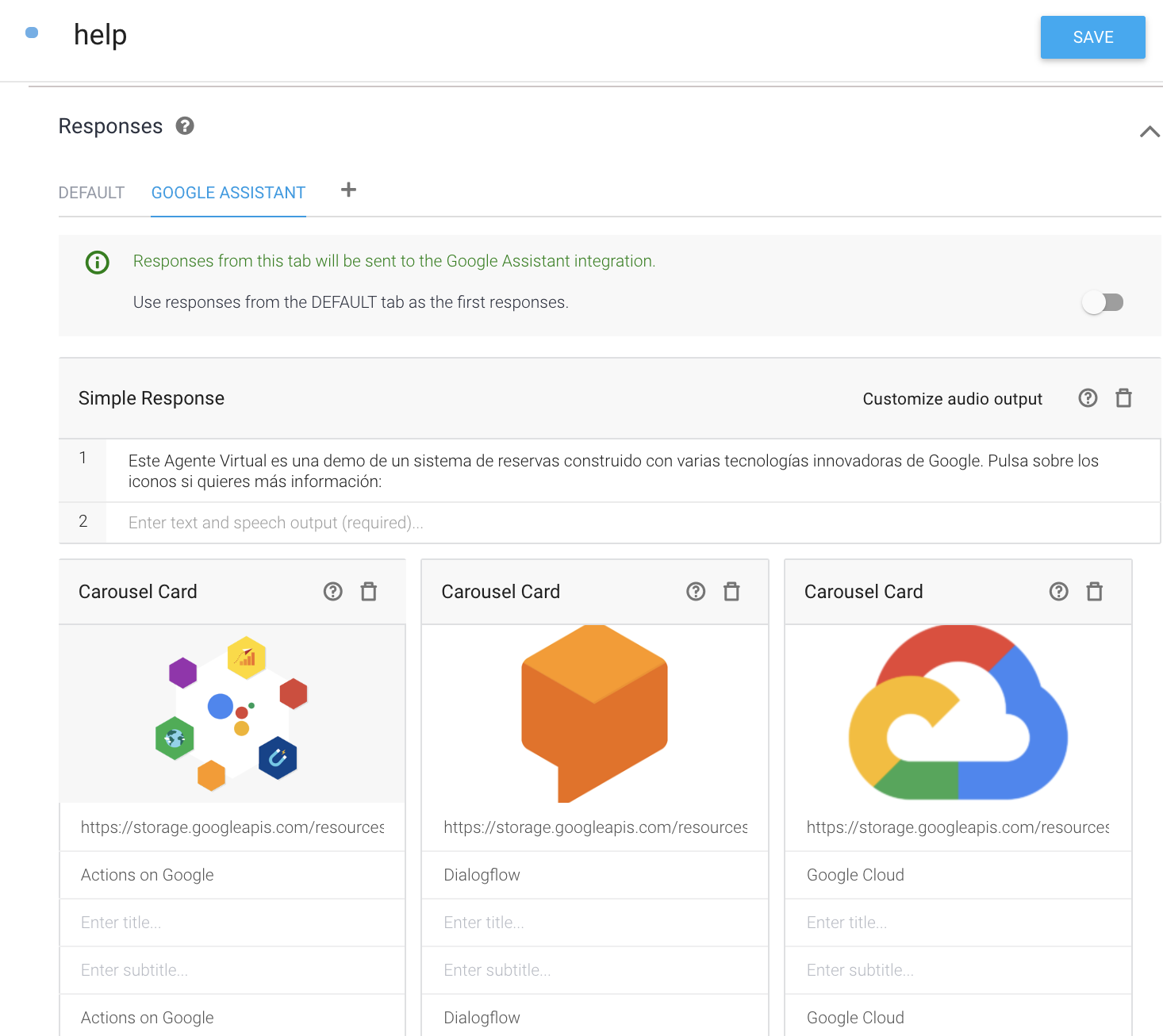The image size is (1163, 1036).
Task: Click the orange Dialogflow logo image
Action: tap(595, 714)
